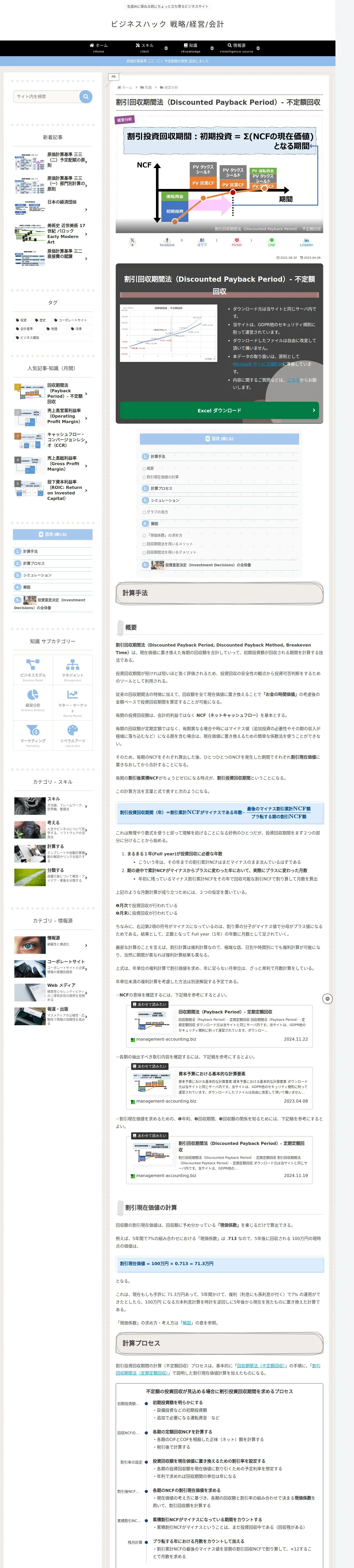Open マネジメント subcategory icon
The width and height of the screenshot is (354, 1568).
click(x=72, y=664)
